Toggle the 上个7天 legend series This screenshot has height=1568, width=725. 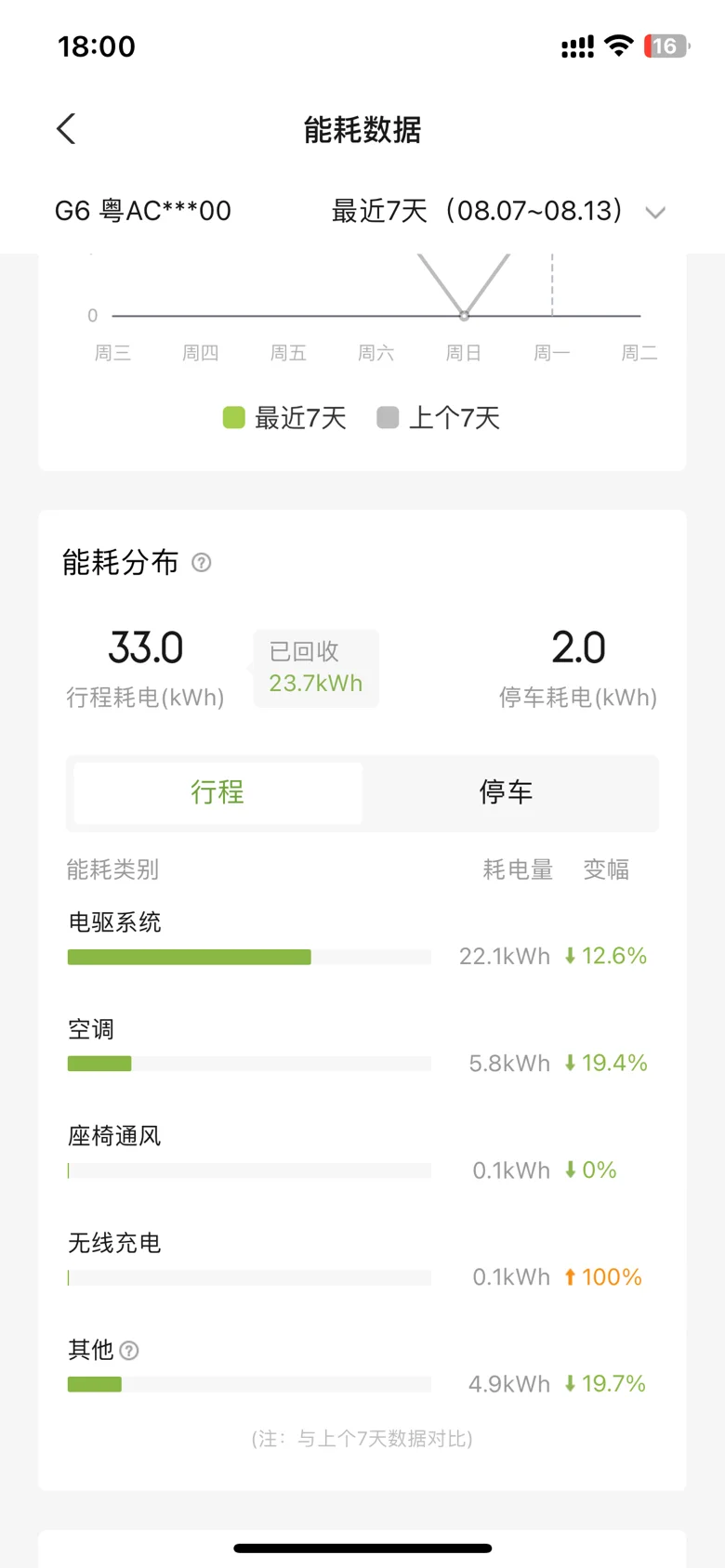point(439,418)
